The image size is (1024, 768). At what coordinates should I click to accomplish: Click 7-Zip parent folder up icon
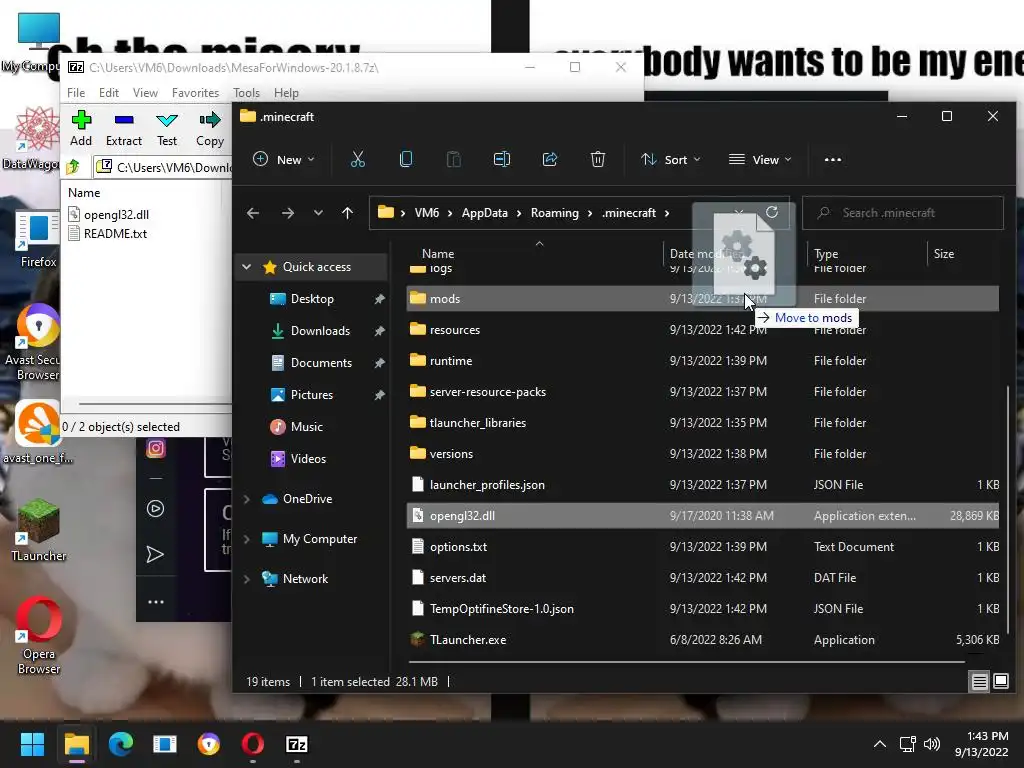click(73, 167)
